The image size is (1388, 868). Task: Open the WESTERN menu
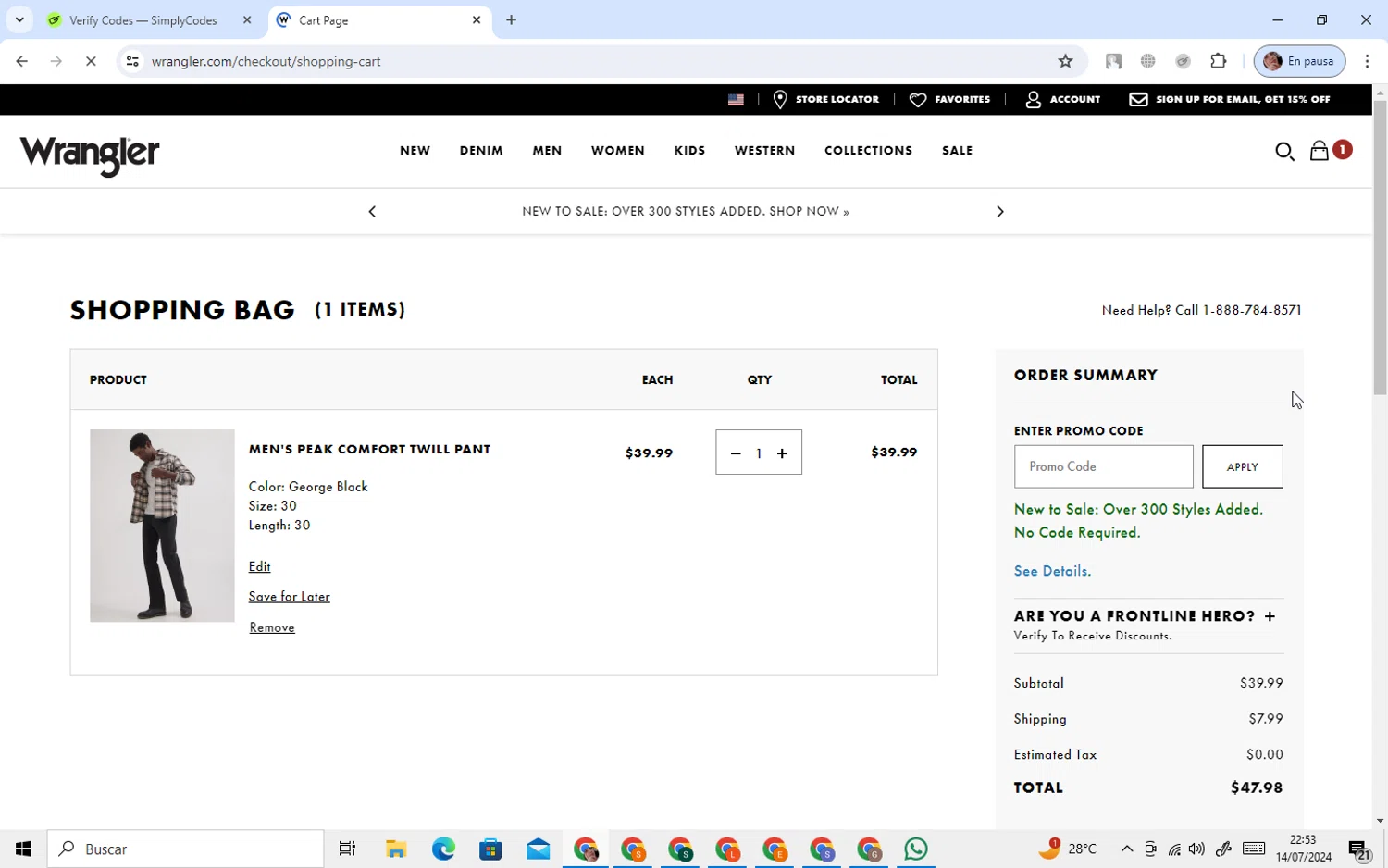pyautogui.click(x=764, y=151)
